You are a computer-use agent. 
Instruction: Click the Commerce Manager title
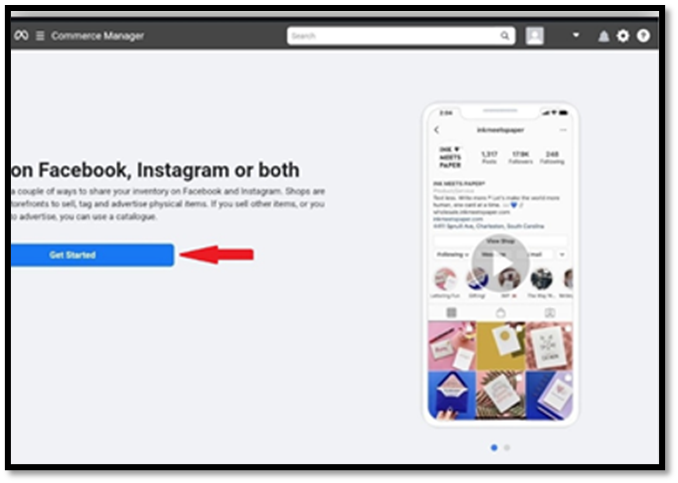coord(98,36)
